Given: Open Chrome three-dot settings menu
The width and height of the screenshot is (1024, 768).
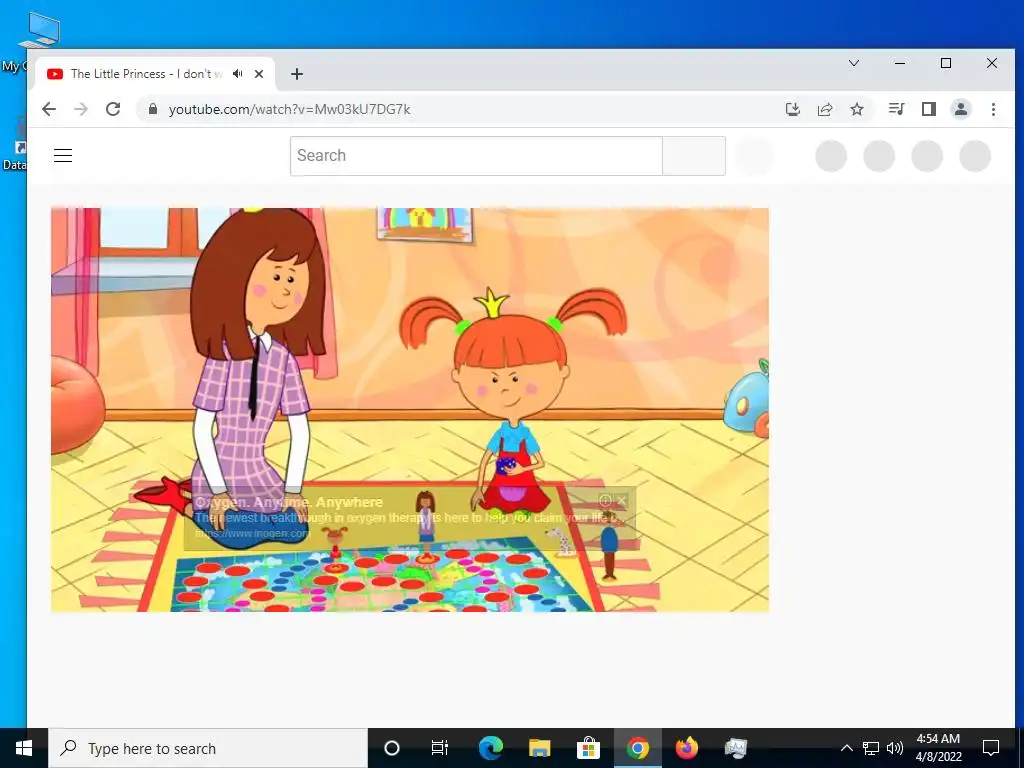Looking at the screenshot, I should point(993,109).
